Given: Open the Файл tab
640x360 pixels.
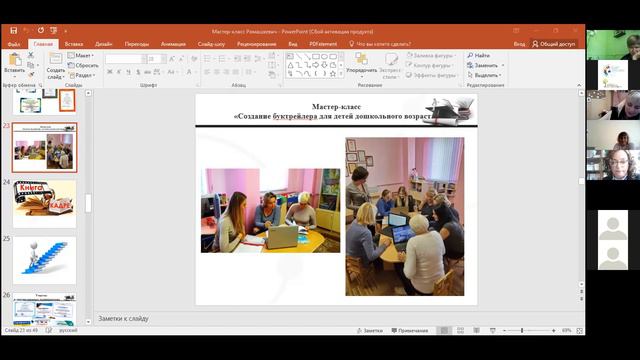Looking at the screenshot, I should [x=14, y=44].
